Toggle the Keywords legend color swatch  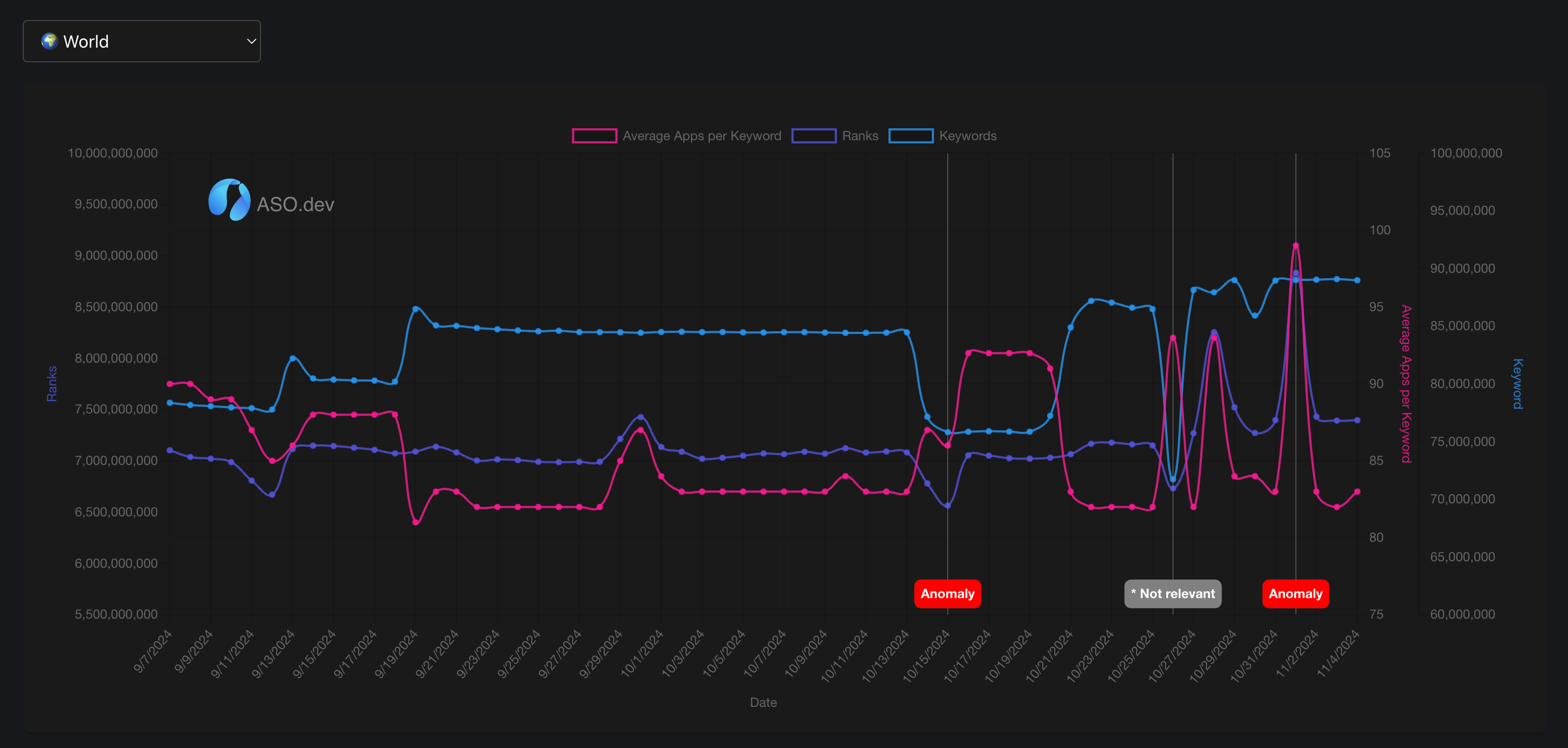point(911,136)
